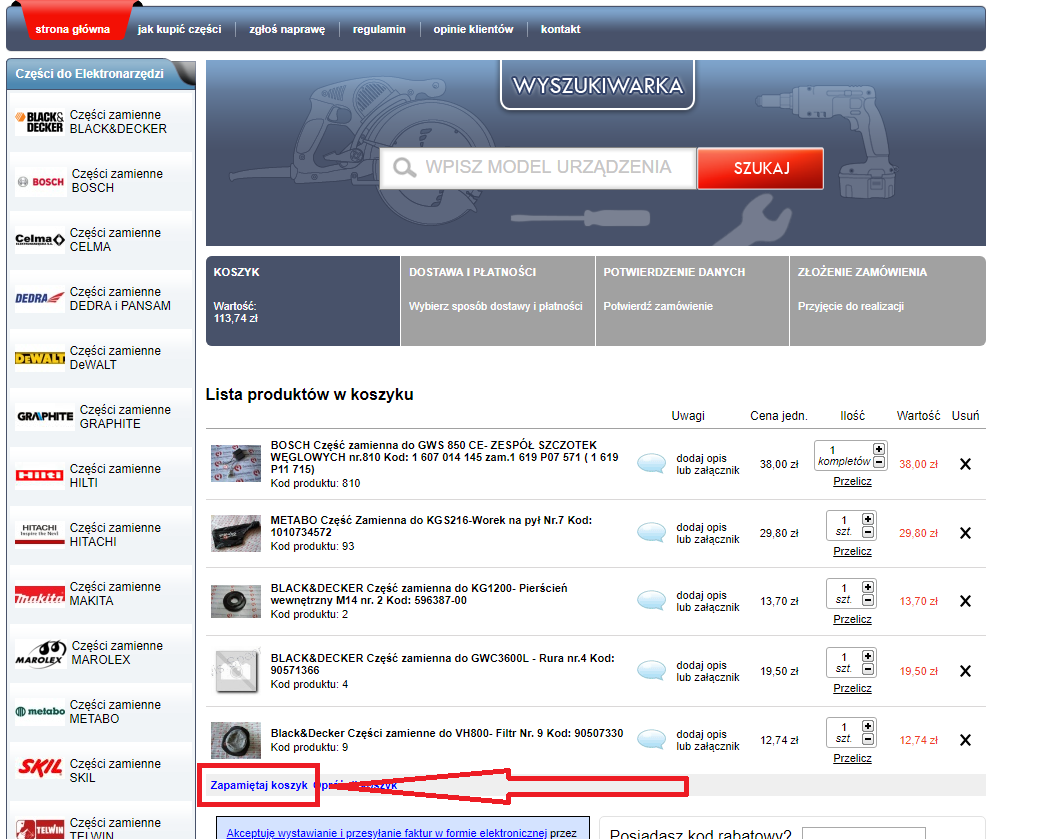Click dodaj opis lub załącznik for METABO item
Image resolution: width=1050 pixels, height=839 pixels.
pos(707,533)
